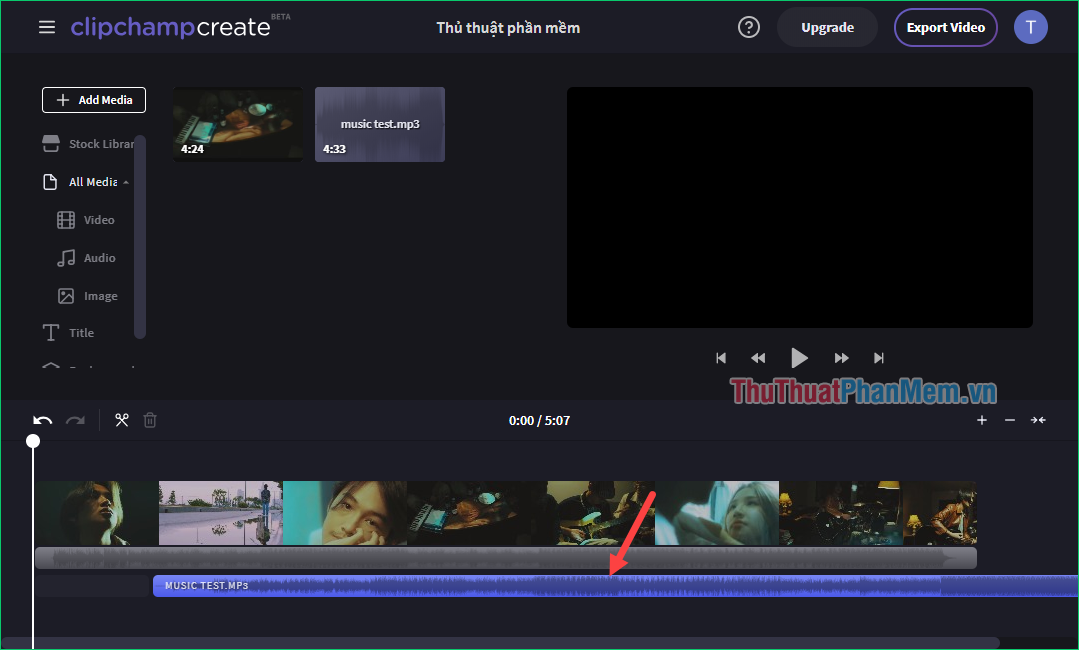Click the Undo icon in timeline toolbar
Viewport: 1079px width, 650px height.
41,420
